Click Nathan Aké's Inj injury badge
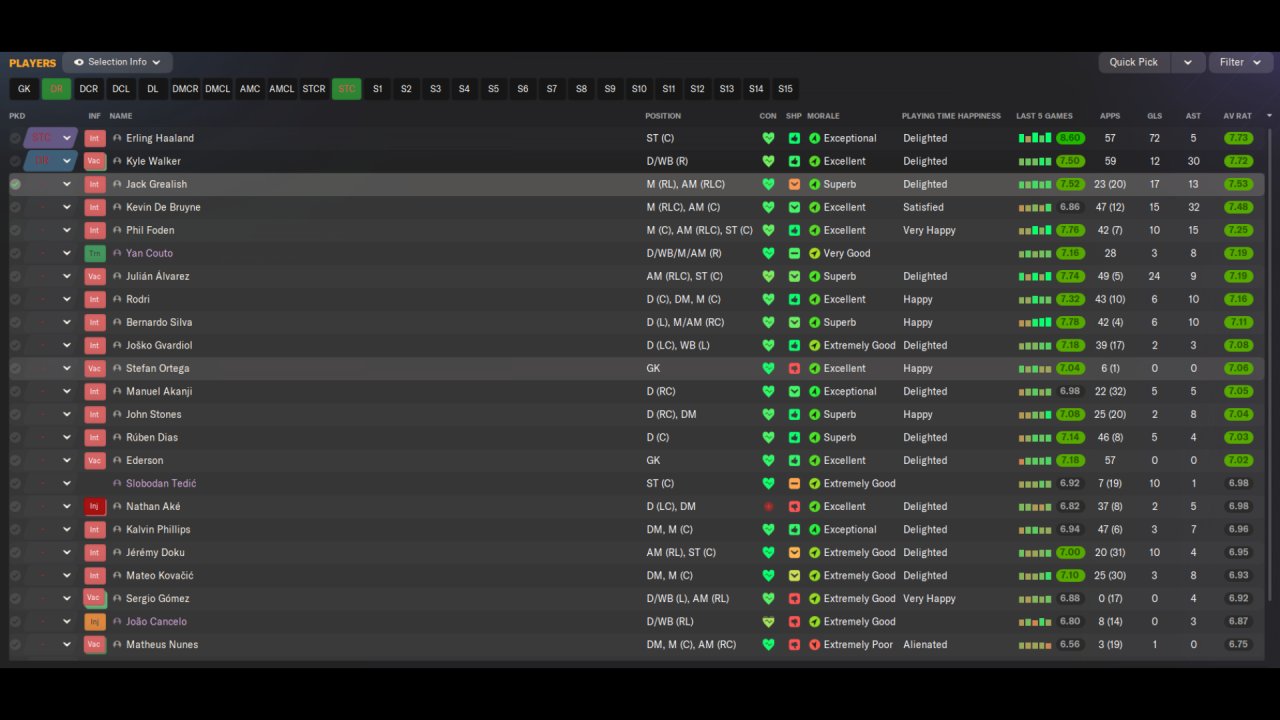 tap(94, 506)
